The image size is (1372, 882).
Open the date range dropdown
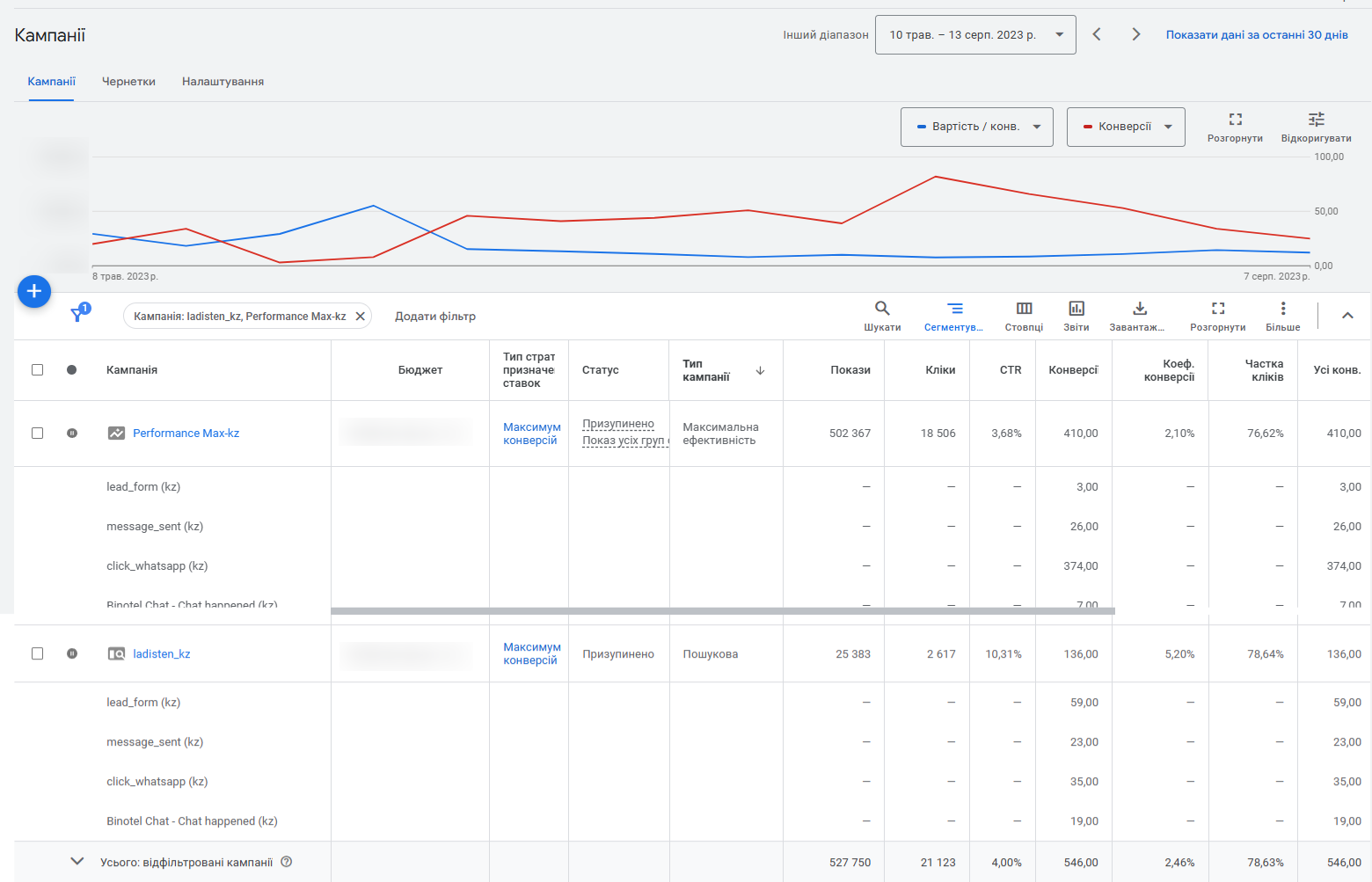[974, 35]
